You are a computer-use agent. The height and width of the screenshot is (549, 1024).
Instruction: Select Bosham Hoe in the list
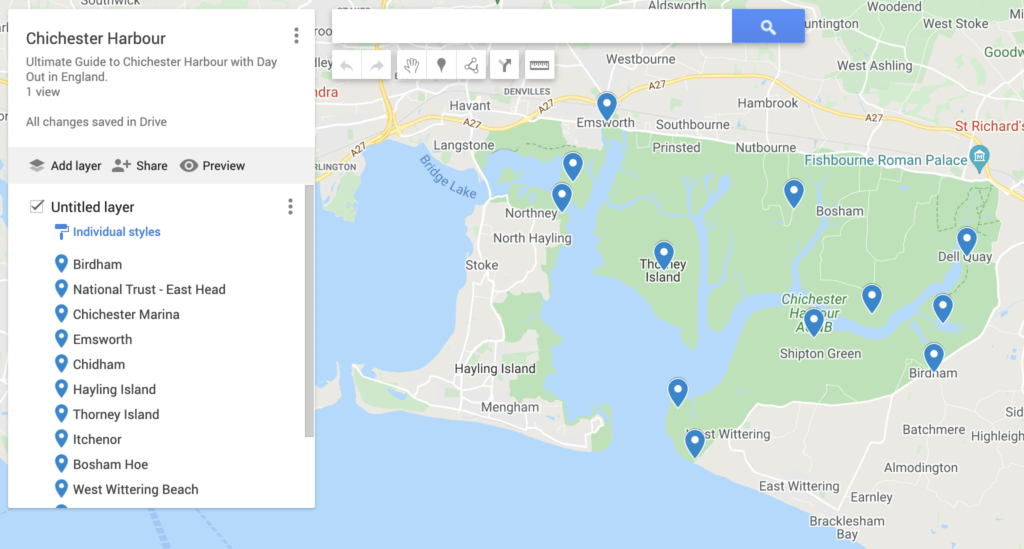(110, 465)
